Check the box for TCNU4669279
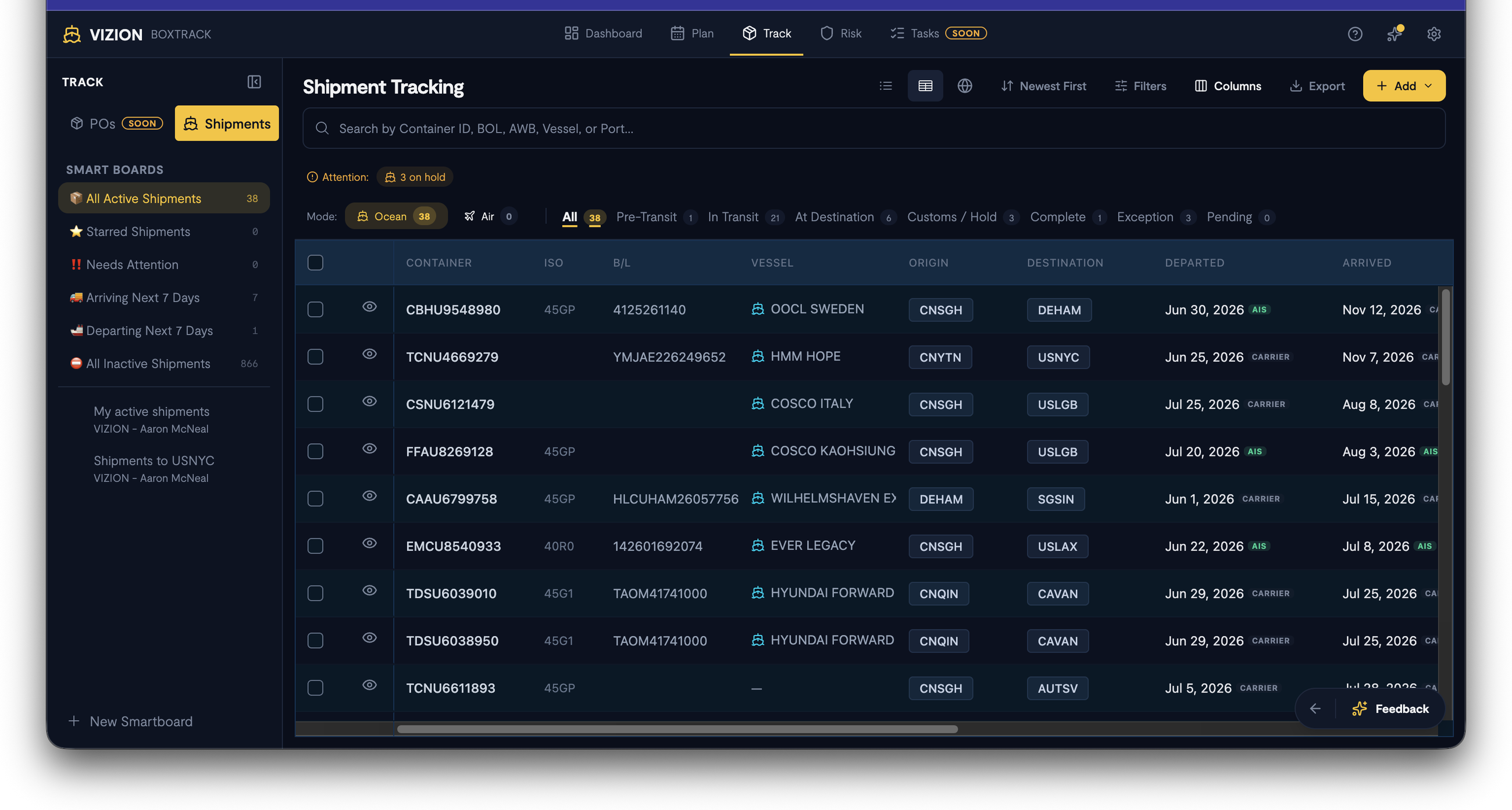This screenshot has width=1512, height=810. tap(315, 357)
